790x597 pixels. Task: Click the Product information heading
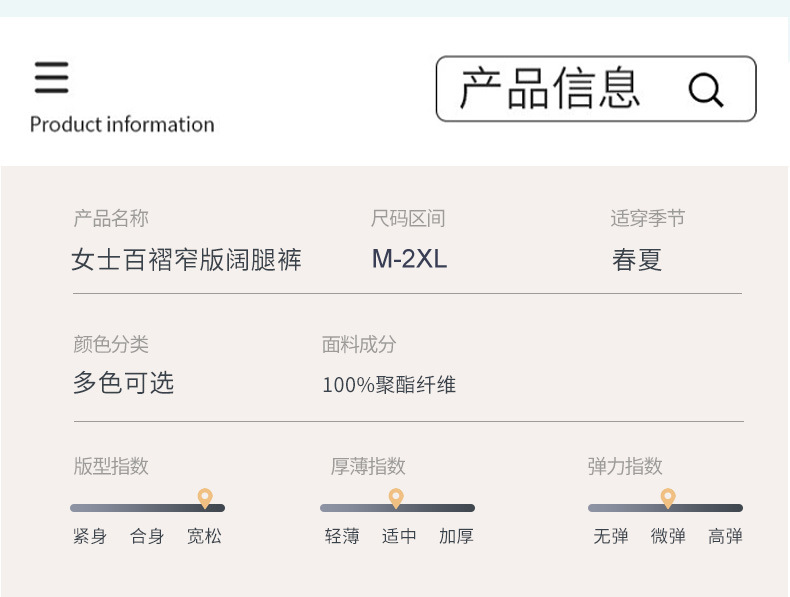point(122,125)
